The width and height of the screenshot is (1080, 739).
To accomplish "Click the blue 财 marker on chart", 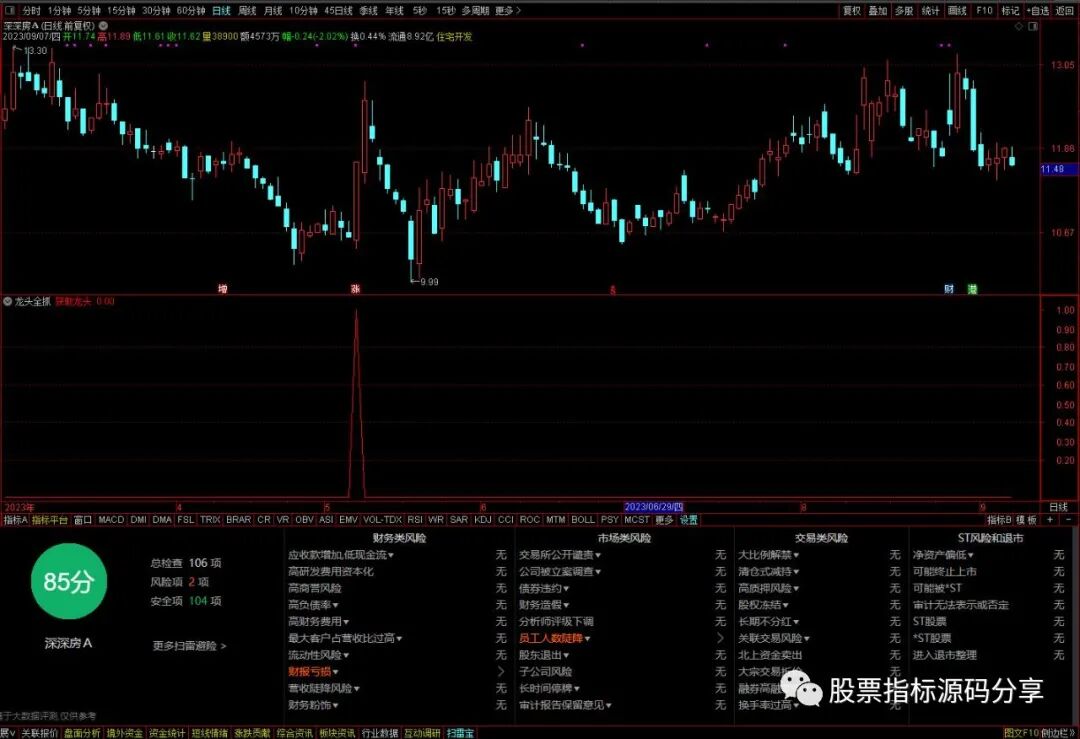I will tap(949, 289).
